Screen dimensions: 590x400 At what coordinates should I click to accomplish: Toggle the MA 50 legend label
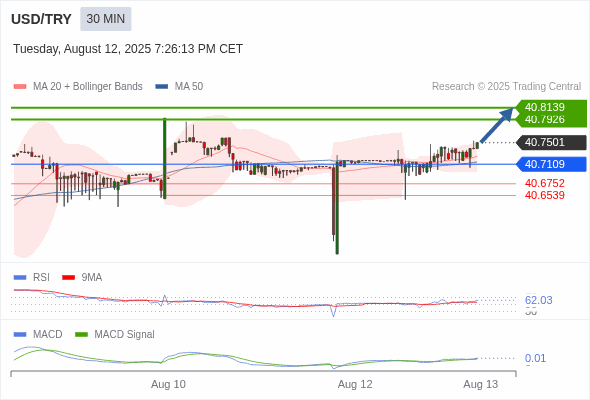click(189, 87)
